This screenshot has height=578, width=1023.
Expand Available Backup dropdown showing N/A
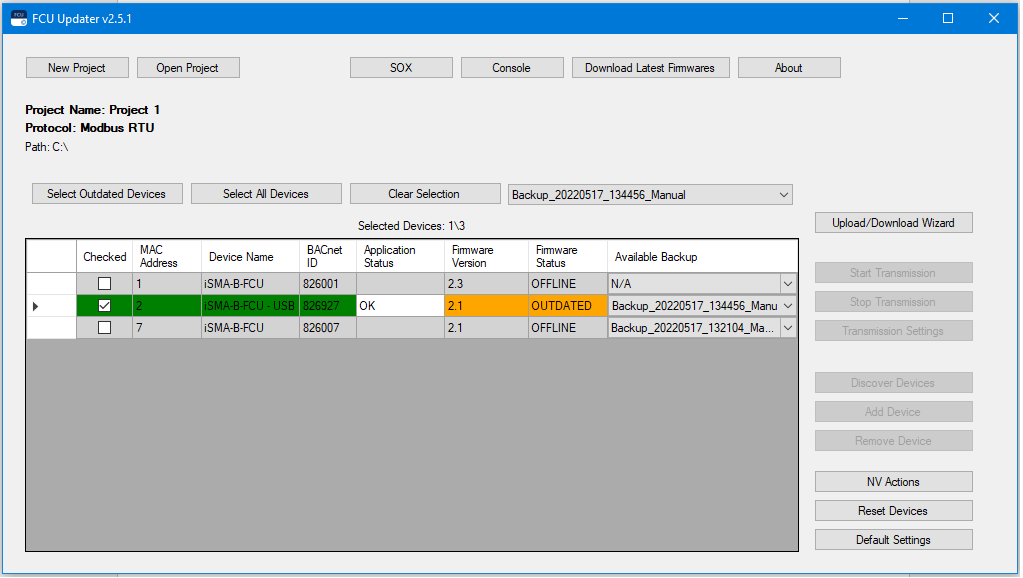click(788, 284)
